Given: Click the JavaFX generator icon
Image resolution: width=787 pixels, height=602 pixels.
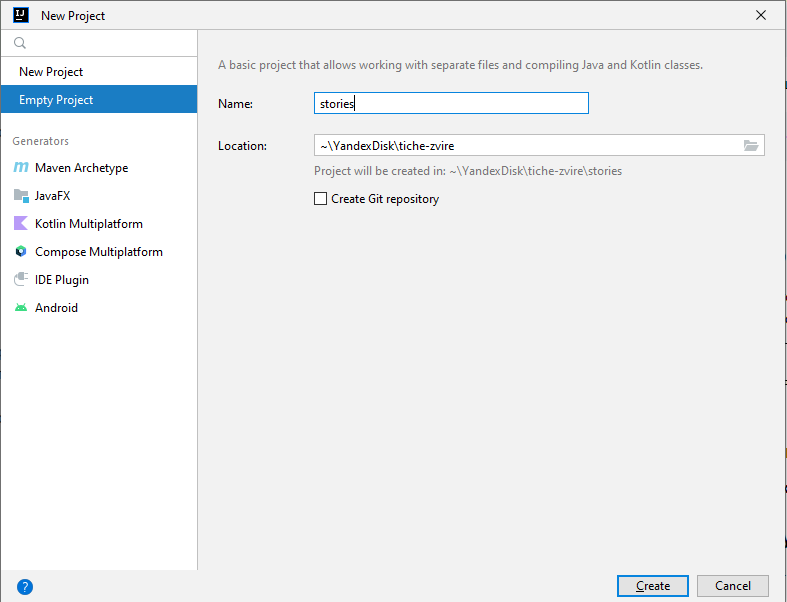Looking at the screenshot, I should (x=21, y=195).
